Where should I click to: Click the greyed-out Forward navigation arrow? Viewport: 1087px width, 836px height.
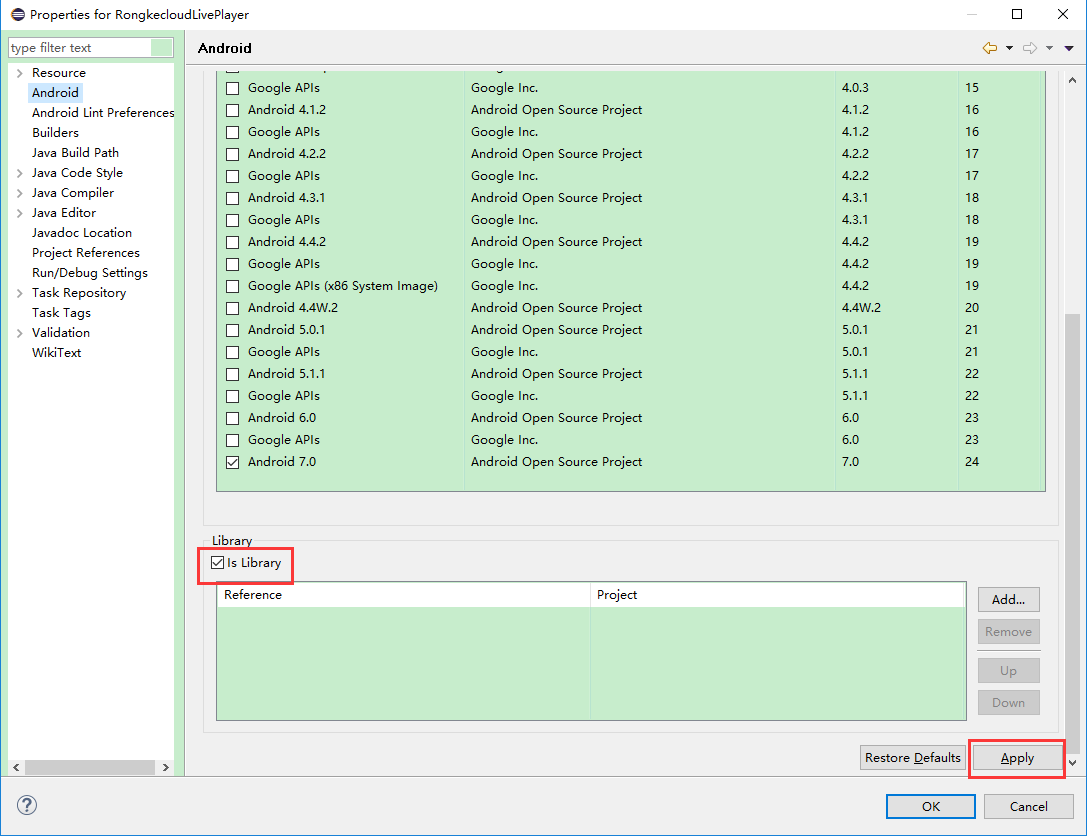[x=1030, y=48]
